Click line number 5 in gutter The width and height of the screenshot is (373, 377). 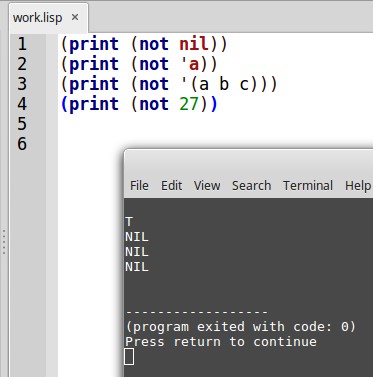pyautogui.click(x=22, y=124)
